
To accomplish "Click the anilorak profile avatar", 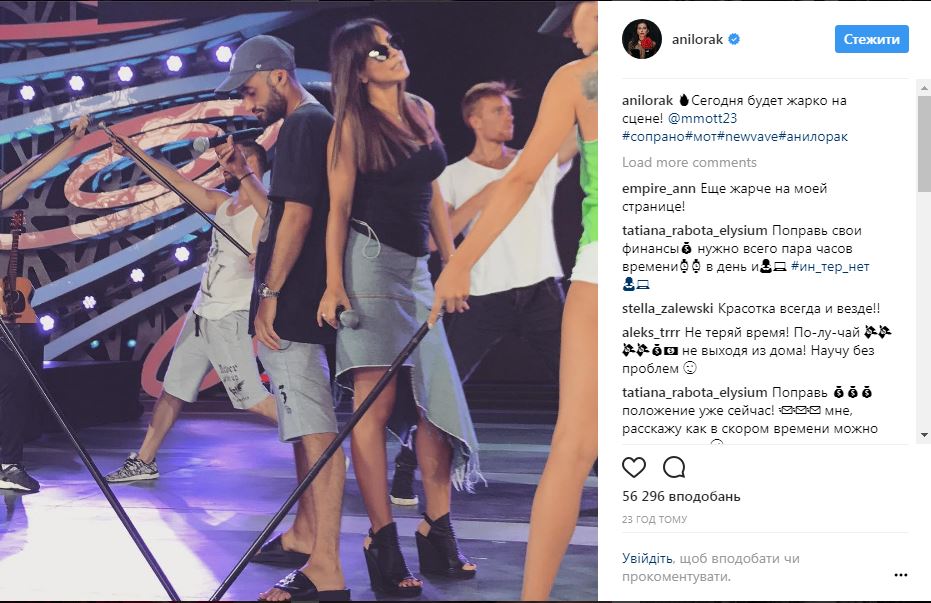I will coord(642,39).
